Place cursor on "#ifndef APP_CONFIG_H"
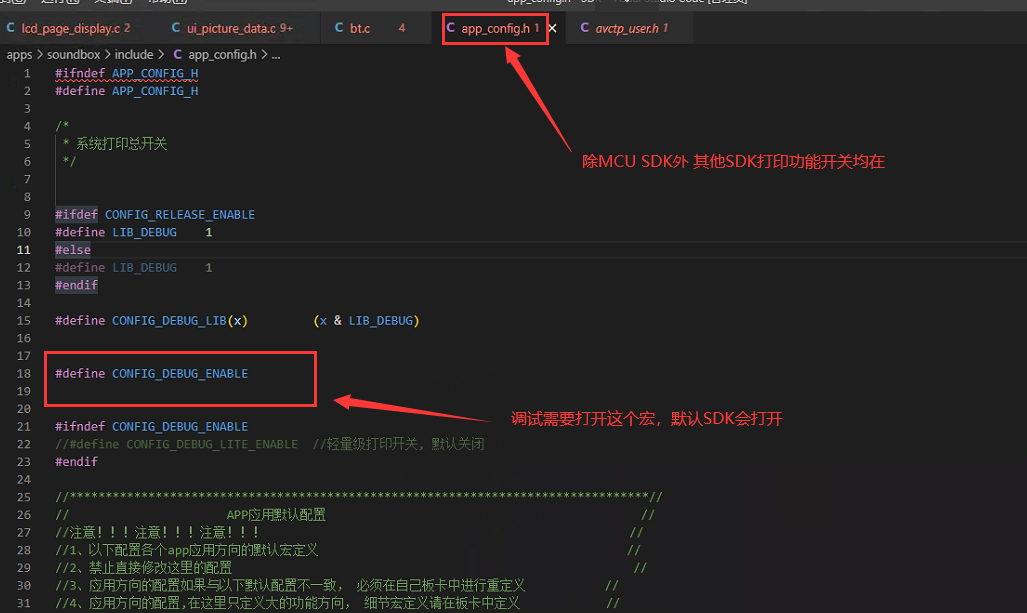 tap(126, 73)
